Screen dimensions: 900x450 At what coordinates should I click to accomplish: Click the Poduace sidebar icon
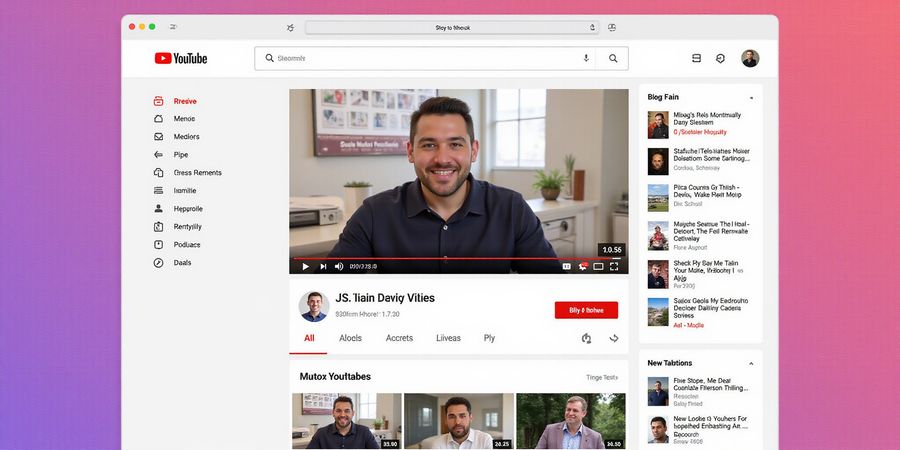pos(158,245)
